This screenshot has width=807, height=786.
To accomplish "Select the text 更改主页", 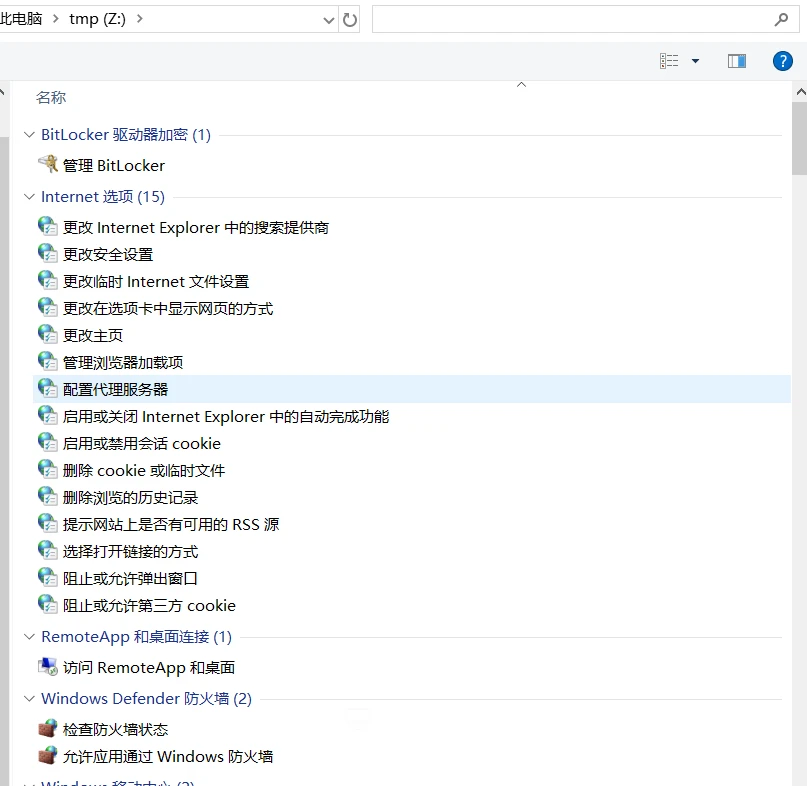I will click(93, 336).
